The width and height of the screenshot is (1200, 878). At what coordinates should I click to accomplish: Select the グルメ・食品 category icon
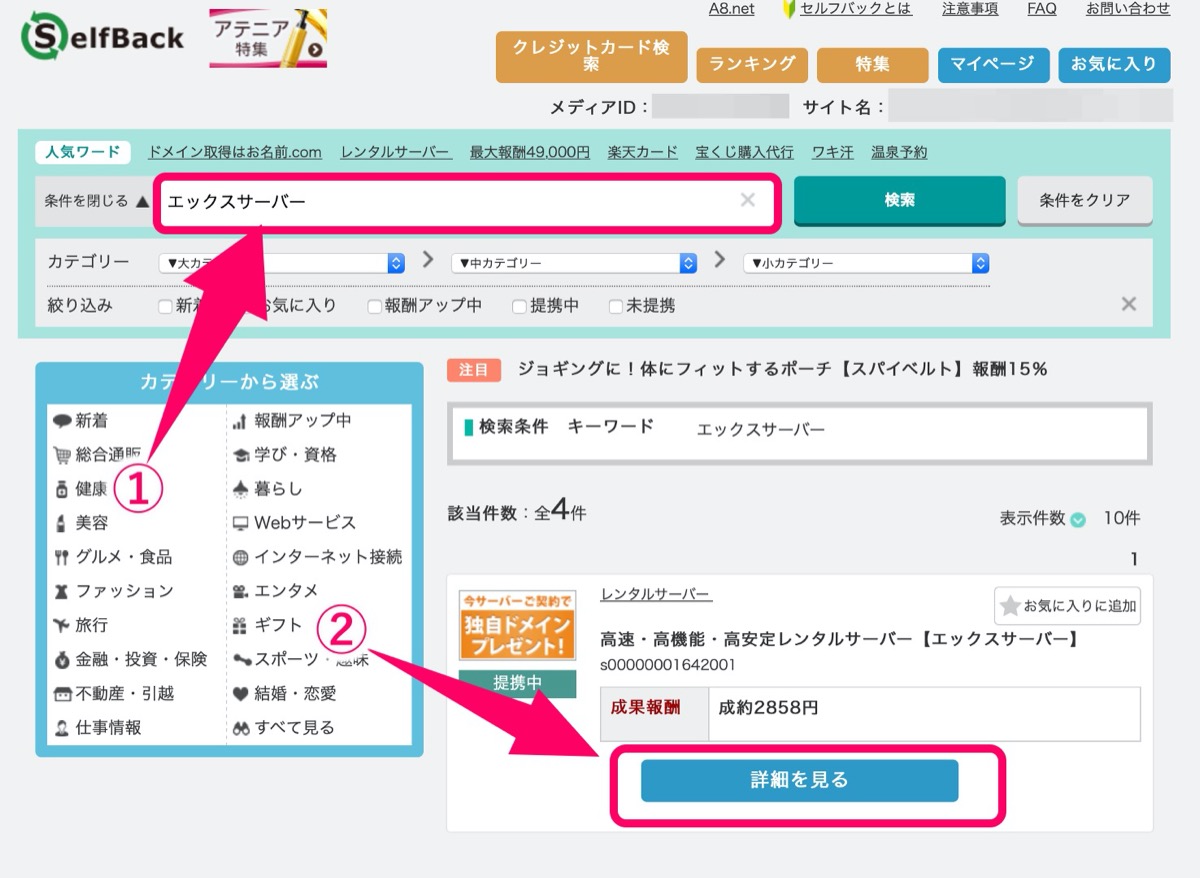click(x=62, y=557)
